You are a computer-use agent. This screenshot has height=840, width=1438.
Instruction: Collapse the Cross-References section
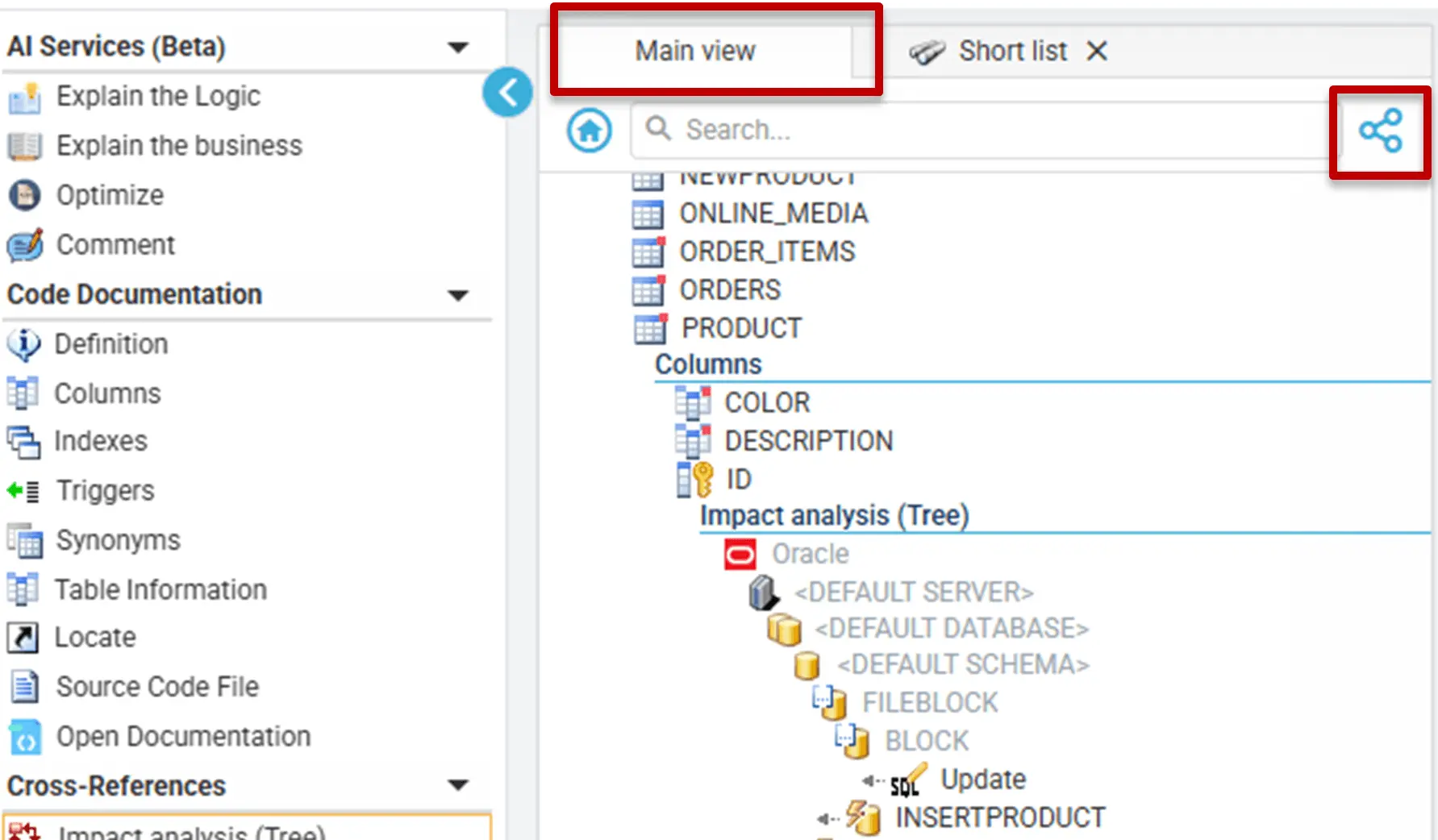pos(458,785)
